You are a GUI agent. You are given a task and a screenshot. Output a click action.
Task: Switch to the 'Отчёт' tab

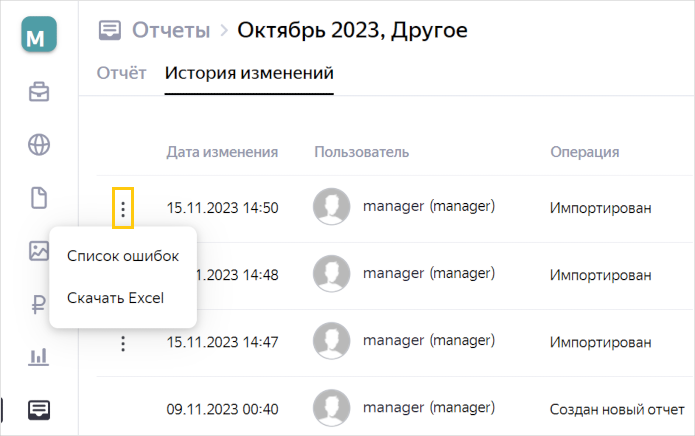[121, 73]
